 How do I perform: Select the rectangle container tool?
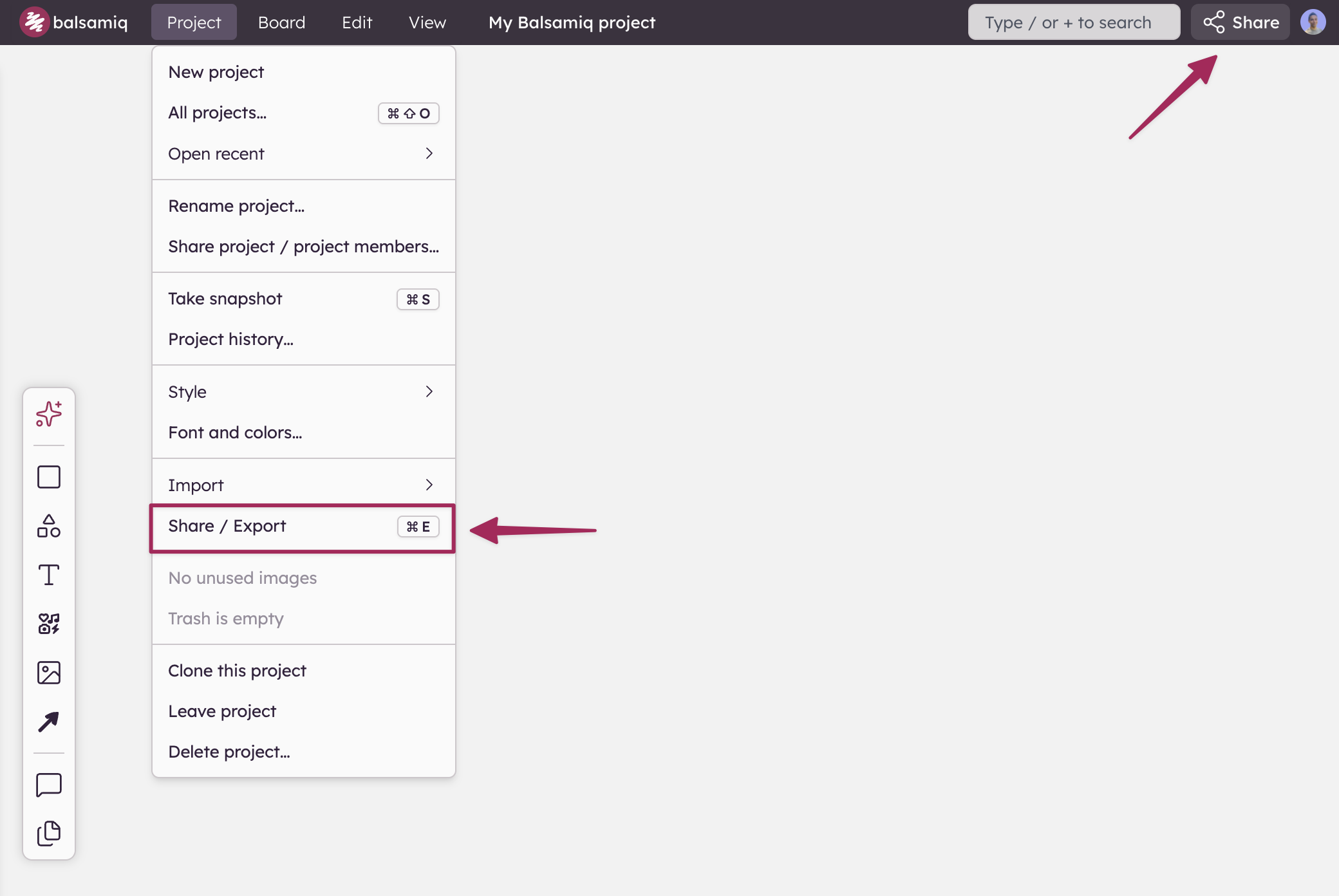coord(49,477)
